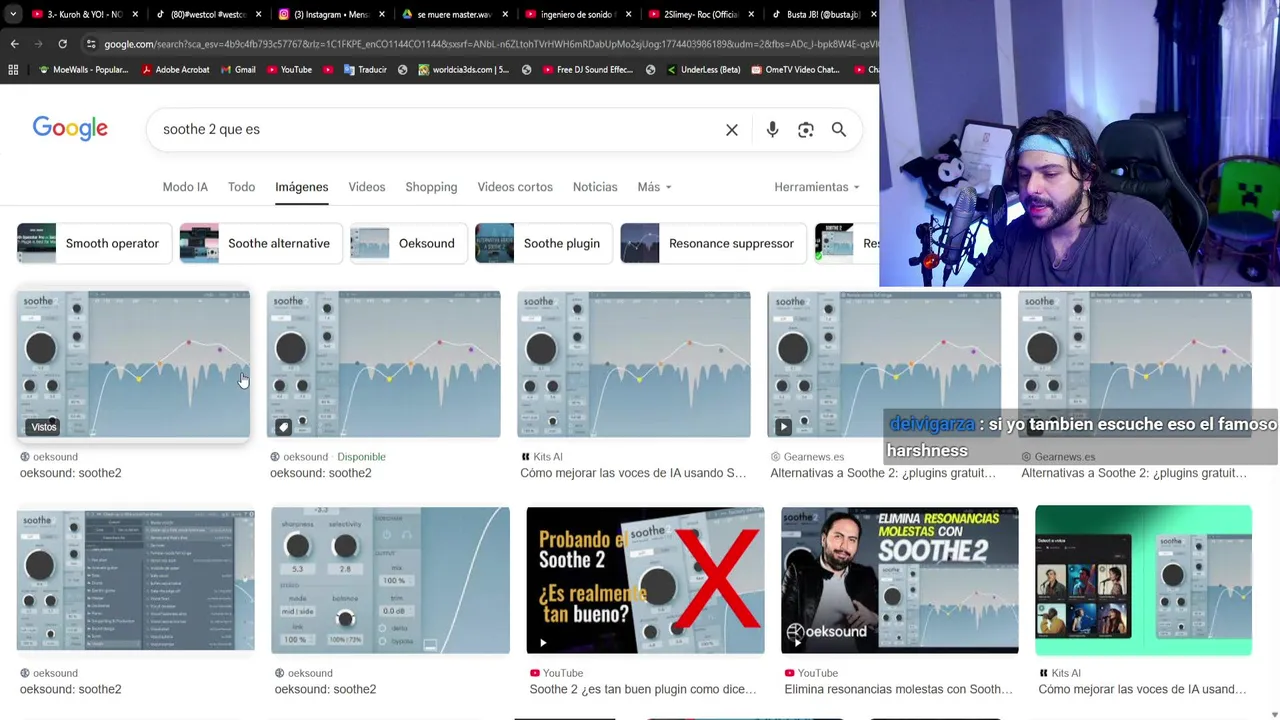The height and width of the screenshot is (720, 1280).
Task: Open the Adobe Acrobat bookmark
Action: click(176, 70)
